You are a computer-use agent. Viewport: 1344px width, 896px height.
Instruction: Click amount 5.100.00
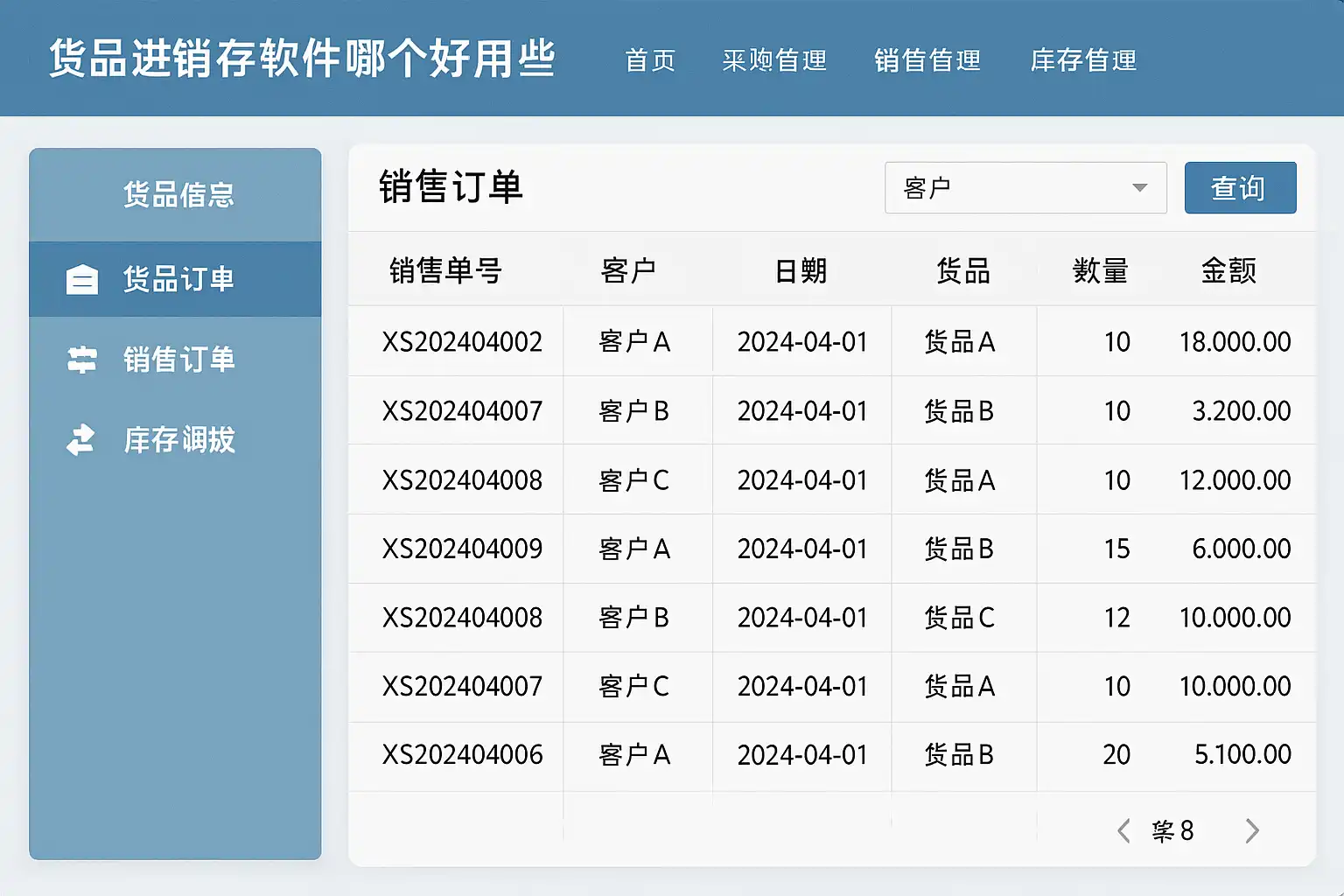click(1242, 754)
